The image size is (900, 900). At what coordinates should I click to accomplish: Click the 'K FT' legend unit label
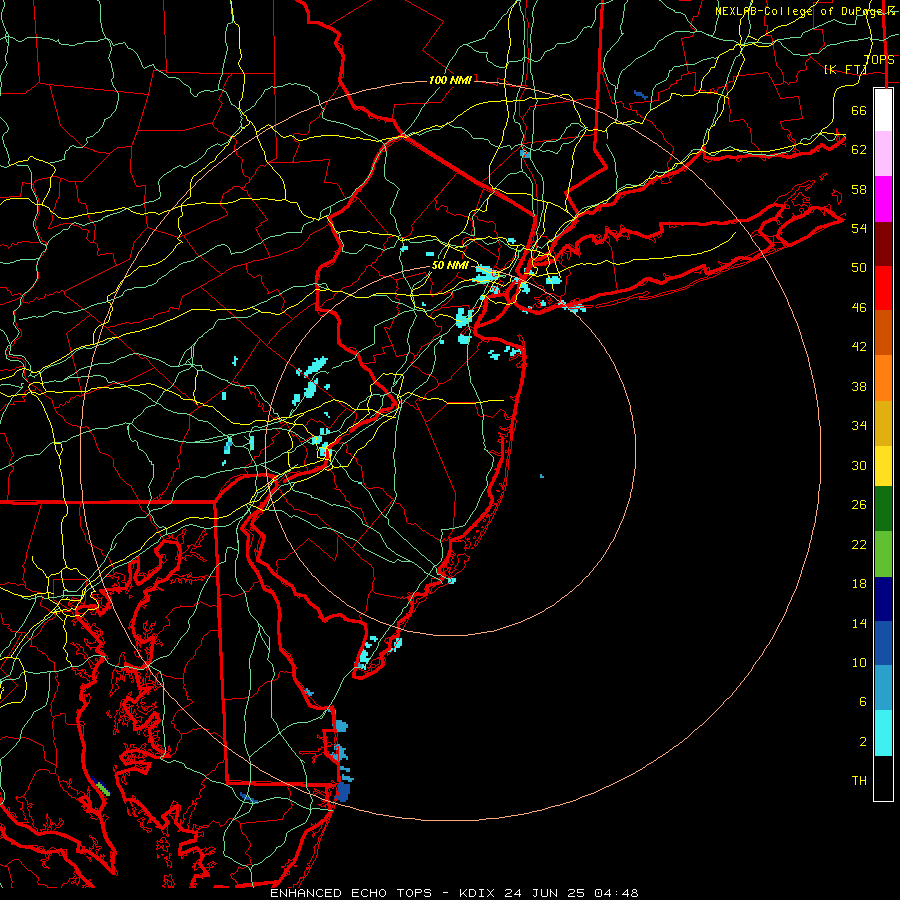coord(845,70)
